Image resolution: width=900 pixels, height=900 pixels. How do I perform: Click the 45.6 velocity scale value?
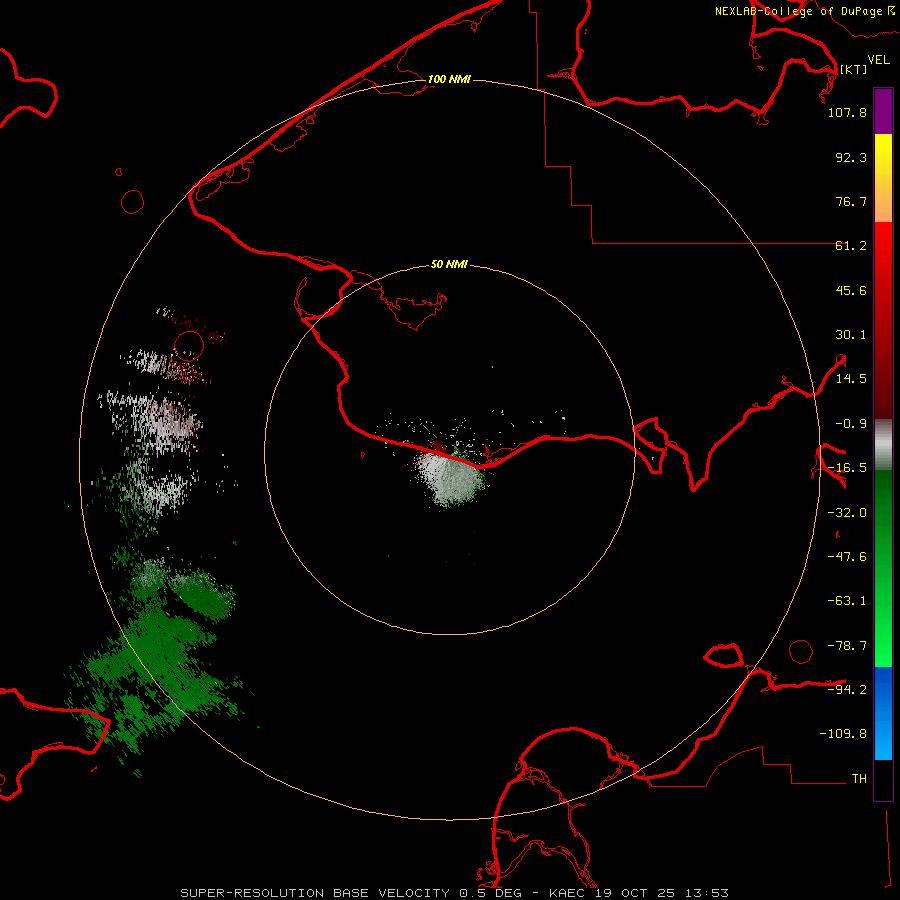[851, 290]
